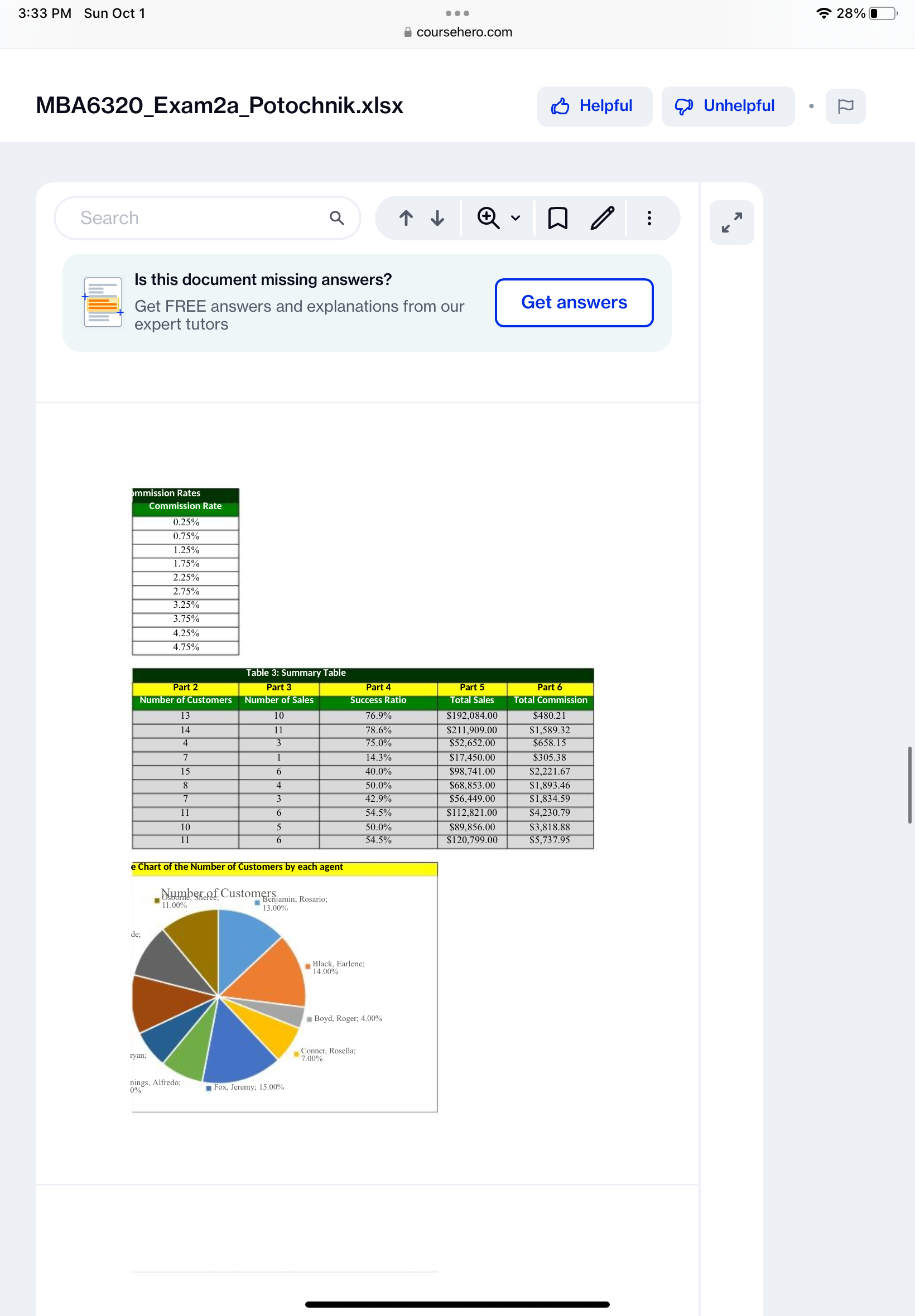The image size is (915, 1316).
Task: Click the 14.3% success ratio cell
Action: click(378, 757)
